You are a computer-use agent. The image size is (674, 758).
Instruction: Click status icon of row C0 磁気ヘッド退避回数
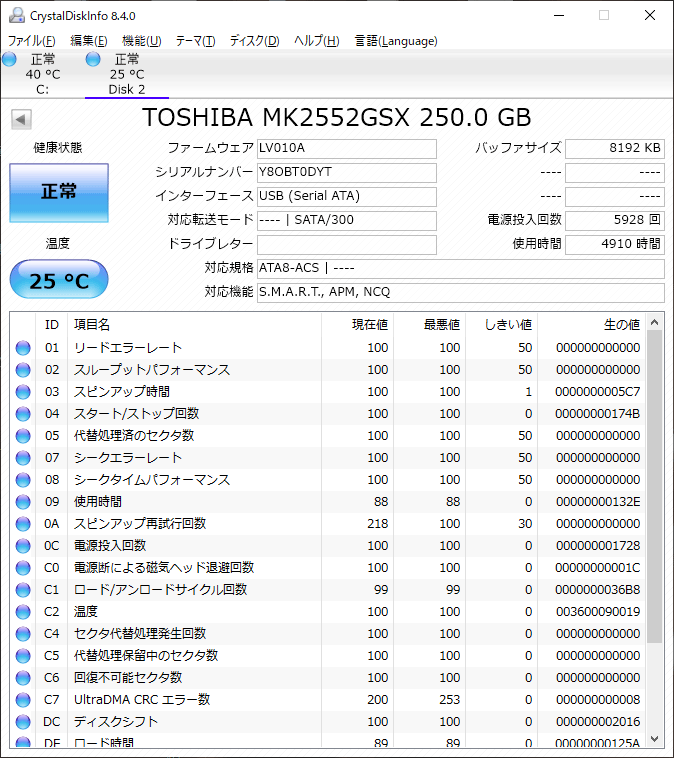coord(23,568)
